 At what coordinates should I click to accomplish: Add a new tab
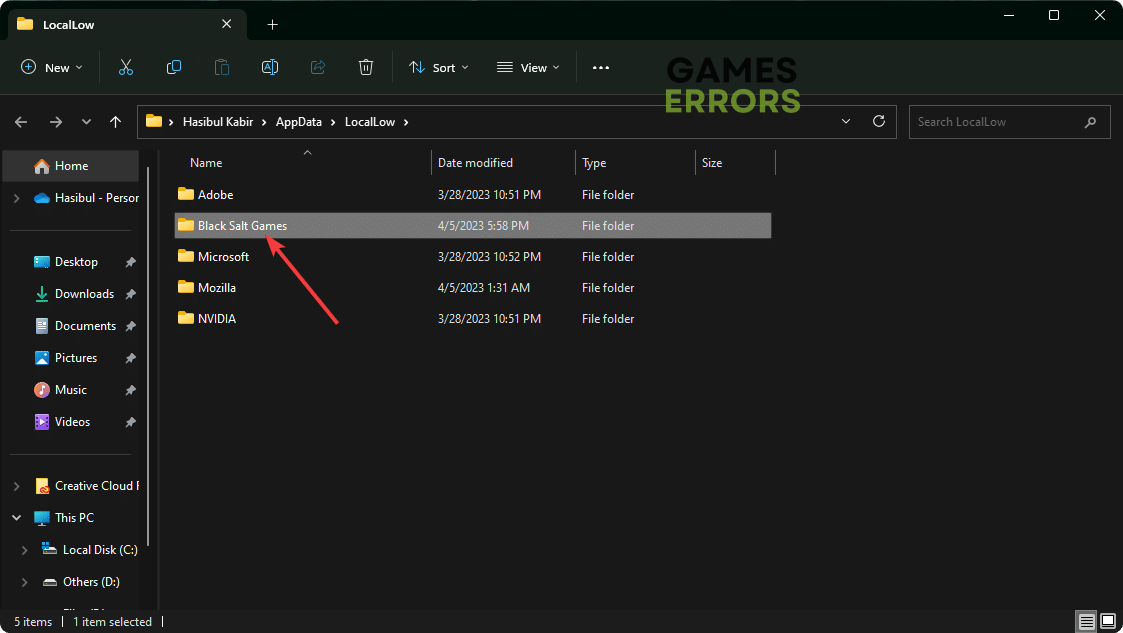[272, 24]
